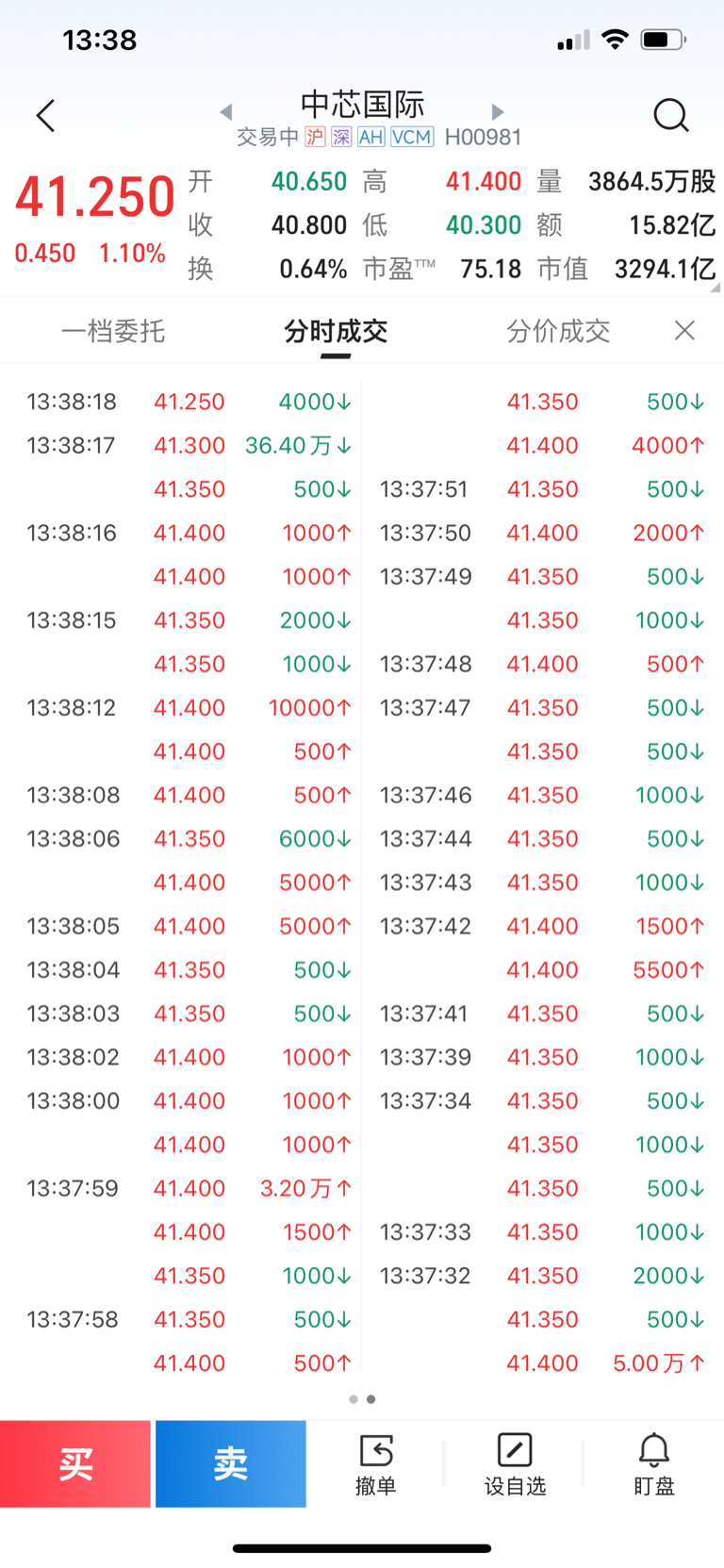Switch to 一档委托 tab
The image size is (724, 1568).
coord(113,331)
